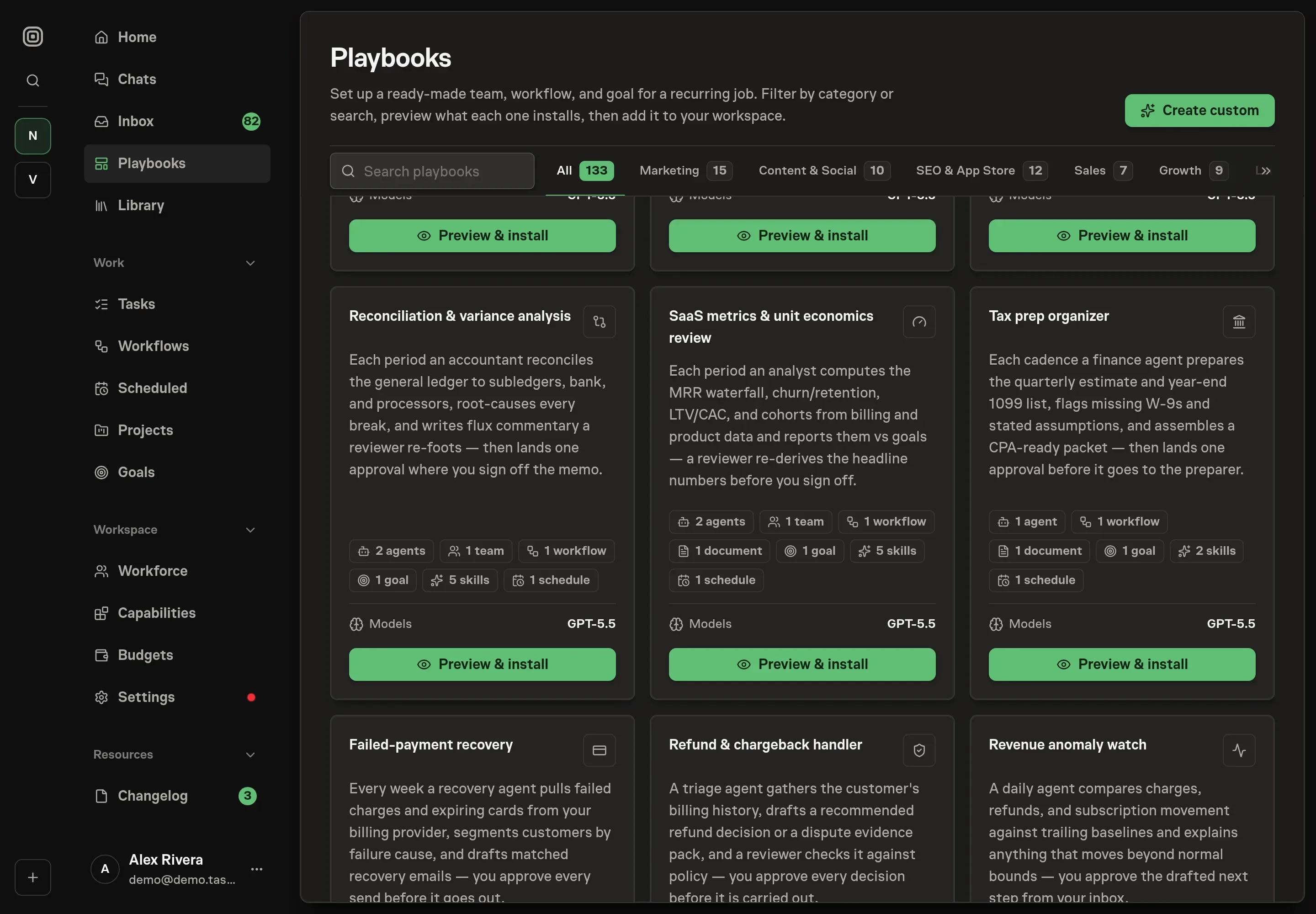Collapse the Work section
Viewport: 1316px width, 914px height.
[x=250, y=263]
